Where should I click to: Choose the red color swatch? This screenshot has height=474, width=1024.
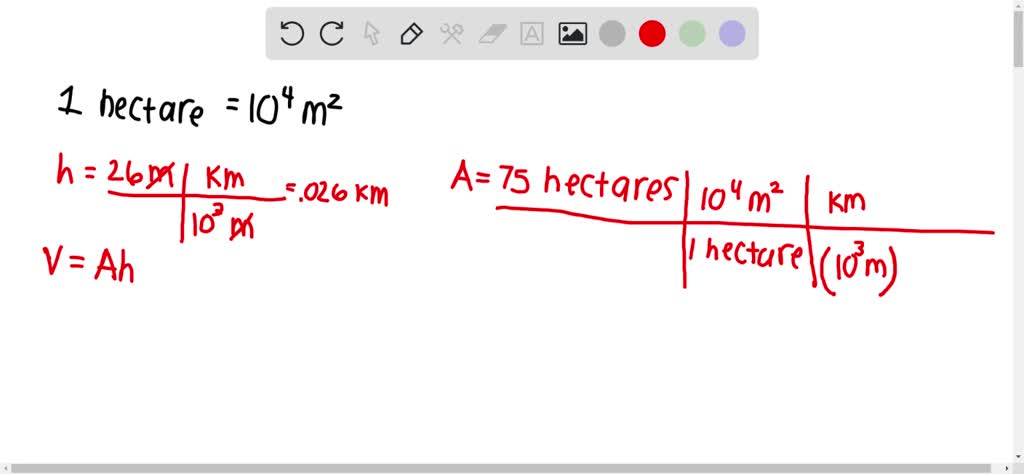[652, 33]
